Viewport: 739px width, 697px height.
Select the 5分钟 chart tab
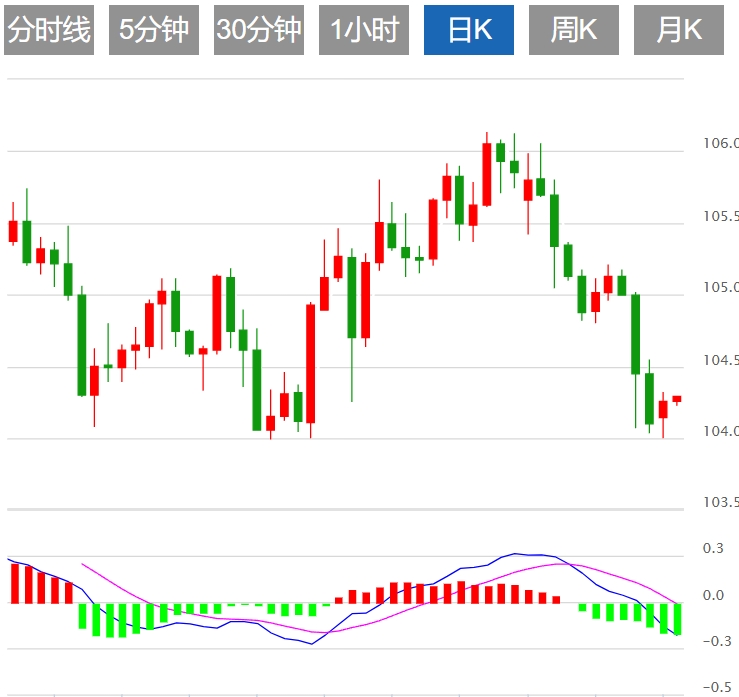click(x=153, y=30)
